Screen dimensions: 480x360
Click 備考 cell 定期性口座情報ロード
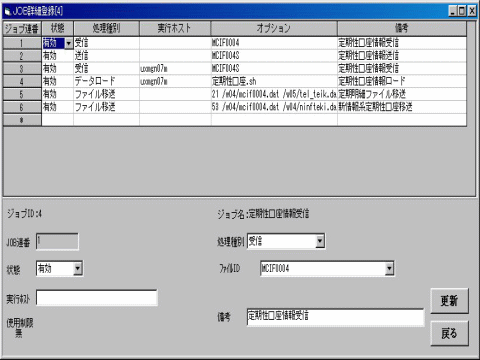coord(402,81)
